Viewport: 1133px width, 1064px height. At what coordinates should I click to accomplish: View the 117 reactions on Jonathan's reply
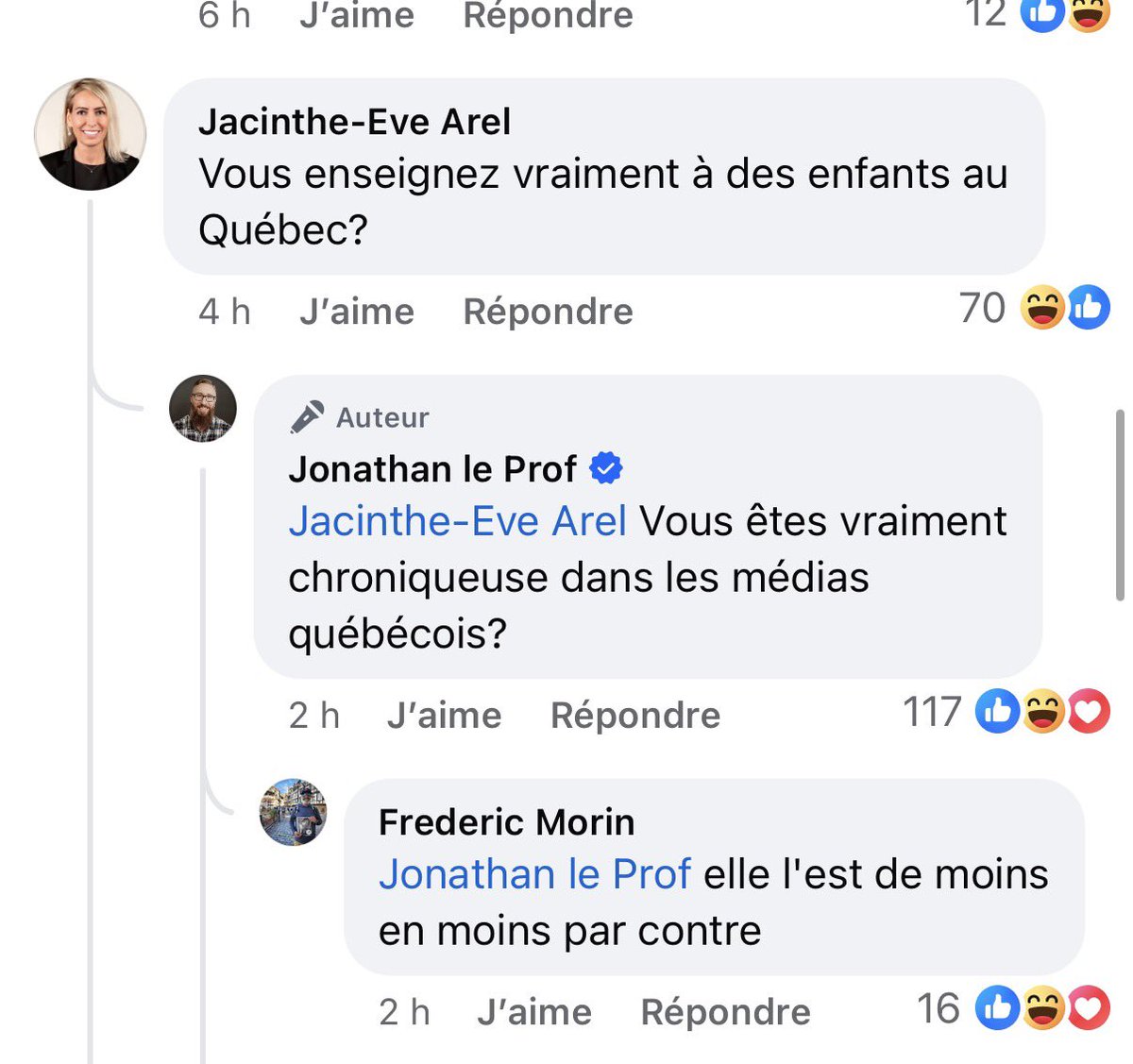click(x=932, y=712)
